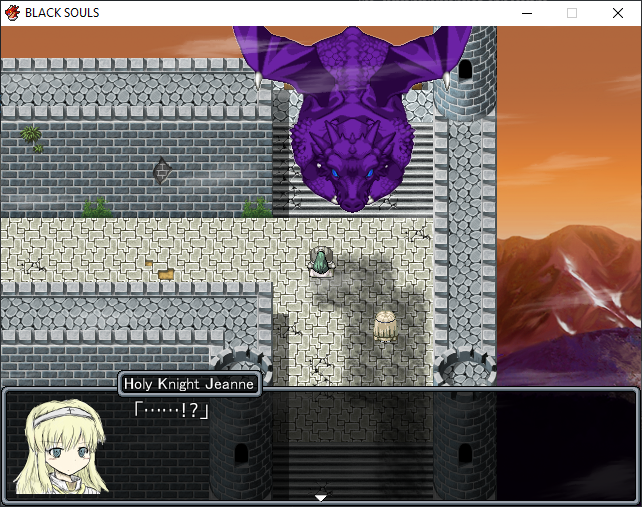Click the dialogue text "……!?"
642x507 pixels.
tap(172, 410)
